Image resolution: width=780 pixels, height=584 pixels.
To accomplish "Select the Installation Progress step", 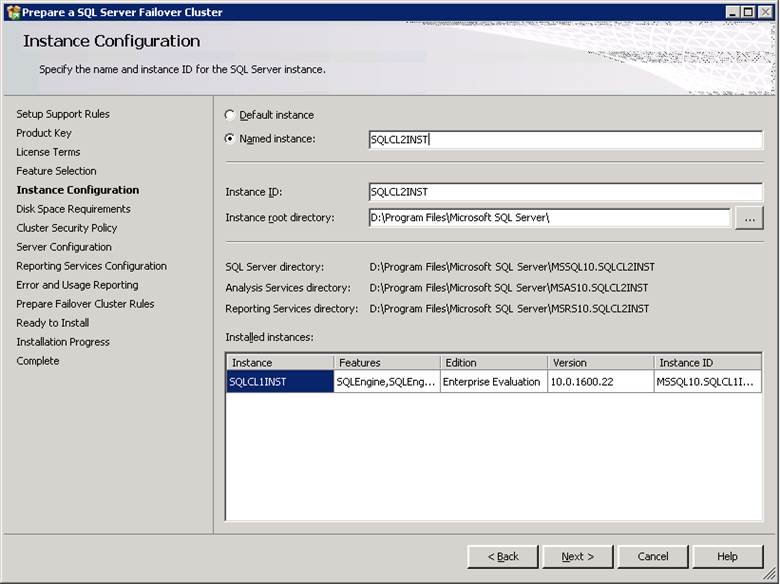I will click(63, 342).
